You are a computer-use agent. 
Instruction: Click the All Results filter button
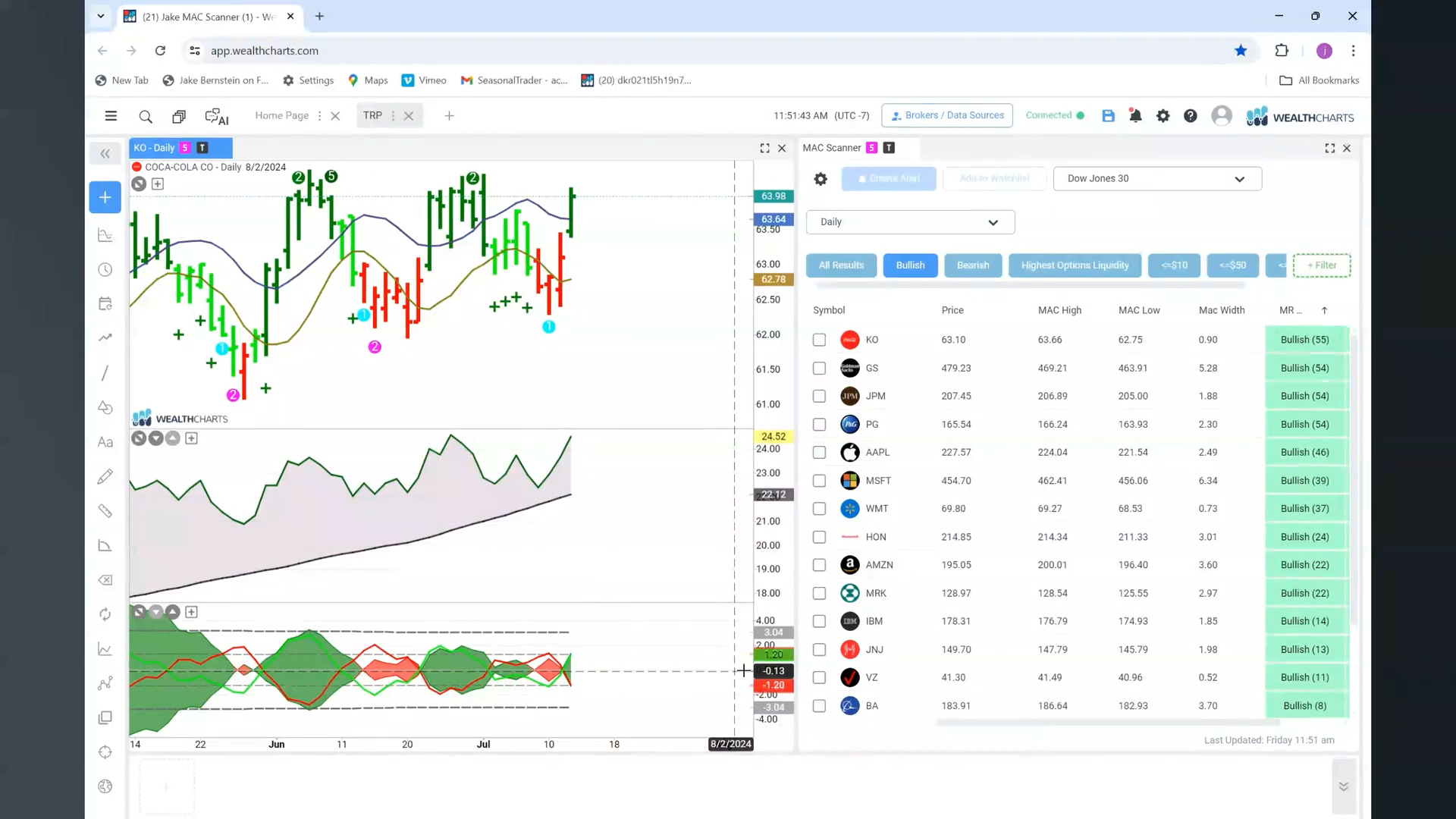(841, 265)
